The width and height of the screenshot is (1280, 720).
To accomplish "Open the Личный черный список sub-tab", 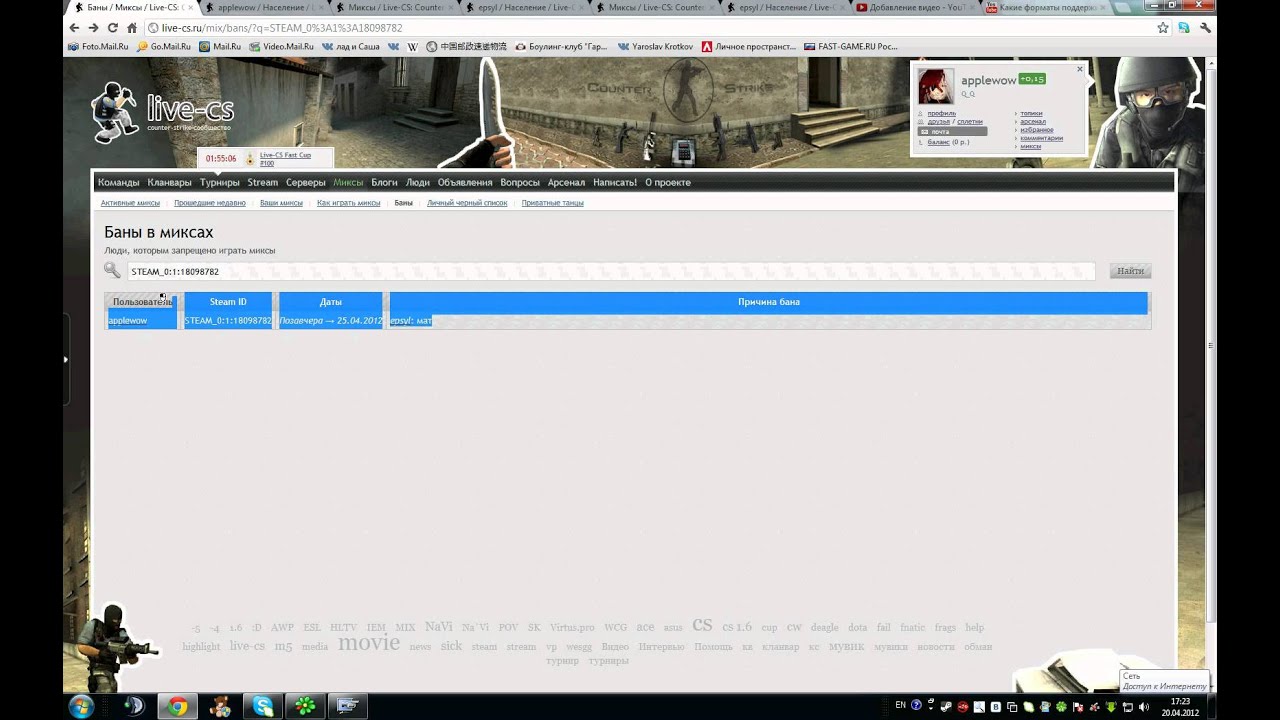I will [467, 203].
